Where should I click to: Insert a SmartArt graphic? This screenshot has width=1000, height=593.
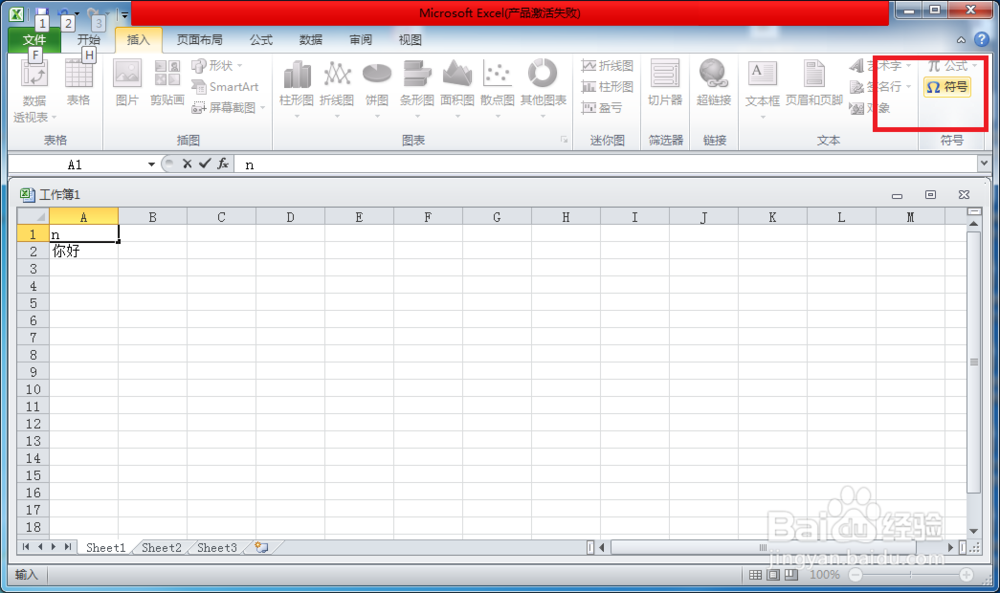coord(225,87)
